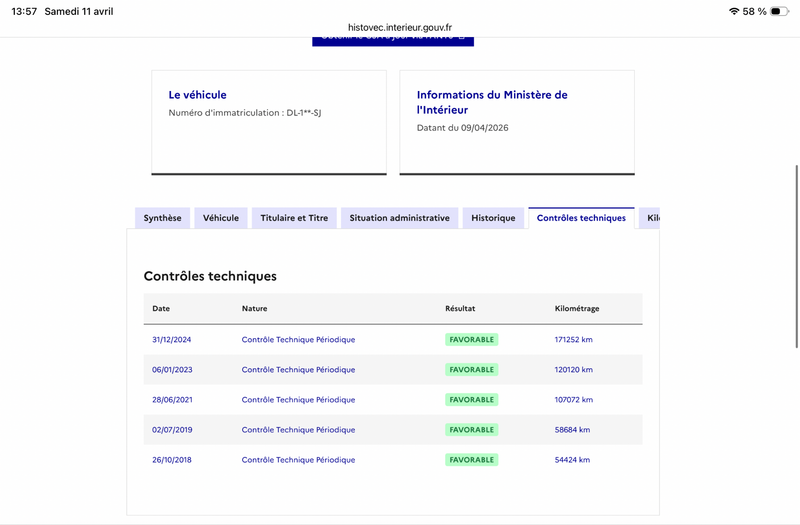
Task: Click the Datant du 09/04/2026 text
Action: click(462, 128)
